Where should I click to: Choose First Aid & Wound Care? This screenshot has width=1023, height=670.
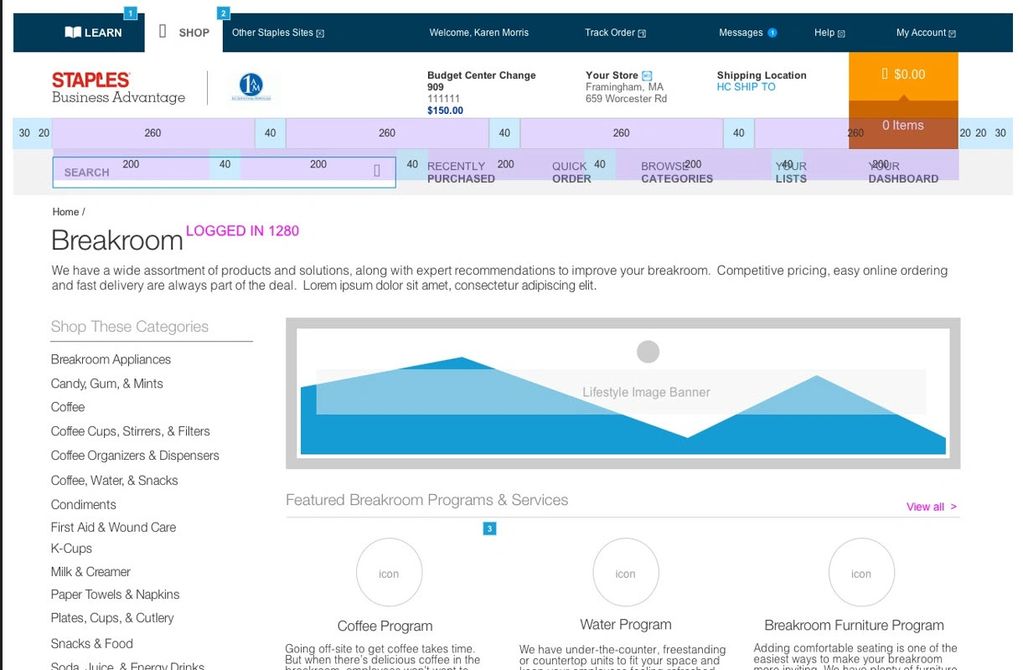coord(114,527)
